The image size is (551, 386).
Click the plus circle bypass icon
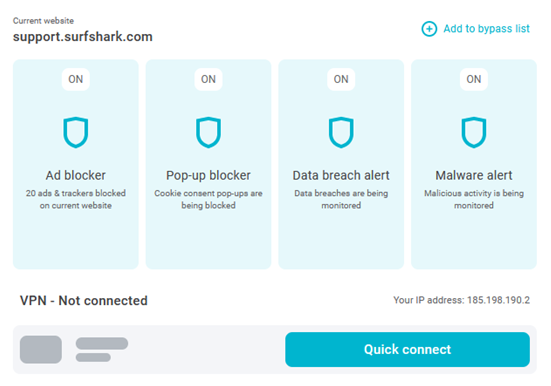pyautogui.click(x=429, y=29)
